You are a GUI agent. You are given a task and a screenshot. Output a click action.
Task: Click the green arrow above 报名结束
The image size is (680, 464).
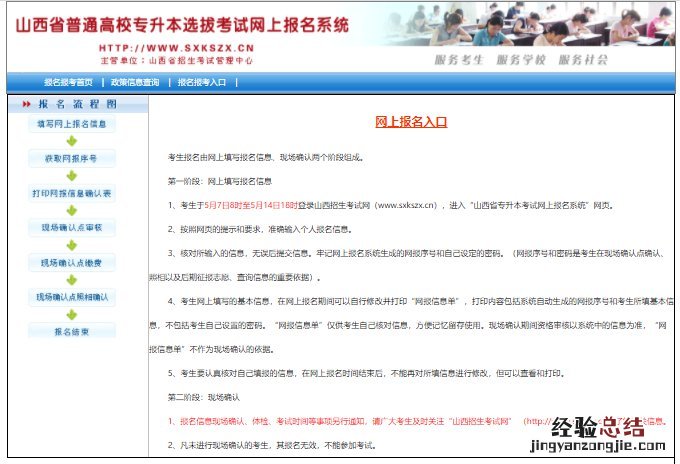point(72,315)
